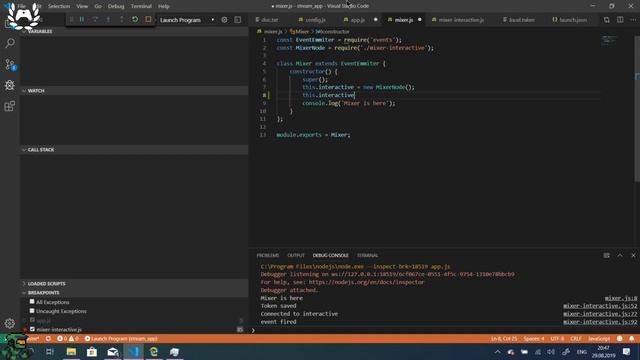Step into in the debug toolbar
Screen dimensions: 640x360
[x=108, y=20]
